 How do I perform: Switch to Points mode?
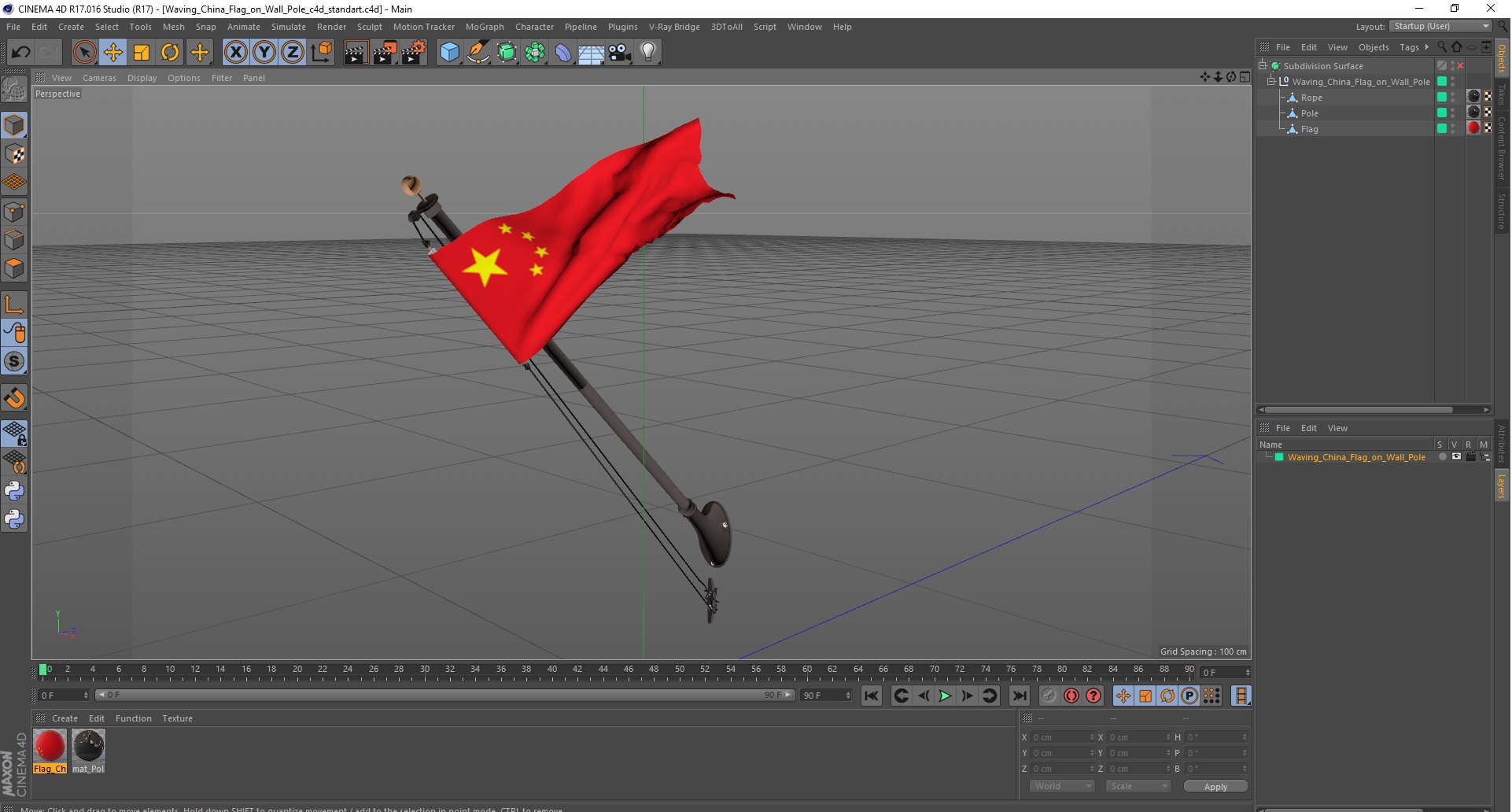14,212
